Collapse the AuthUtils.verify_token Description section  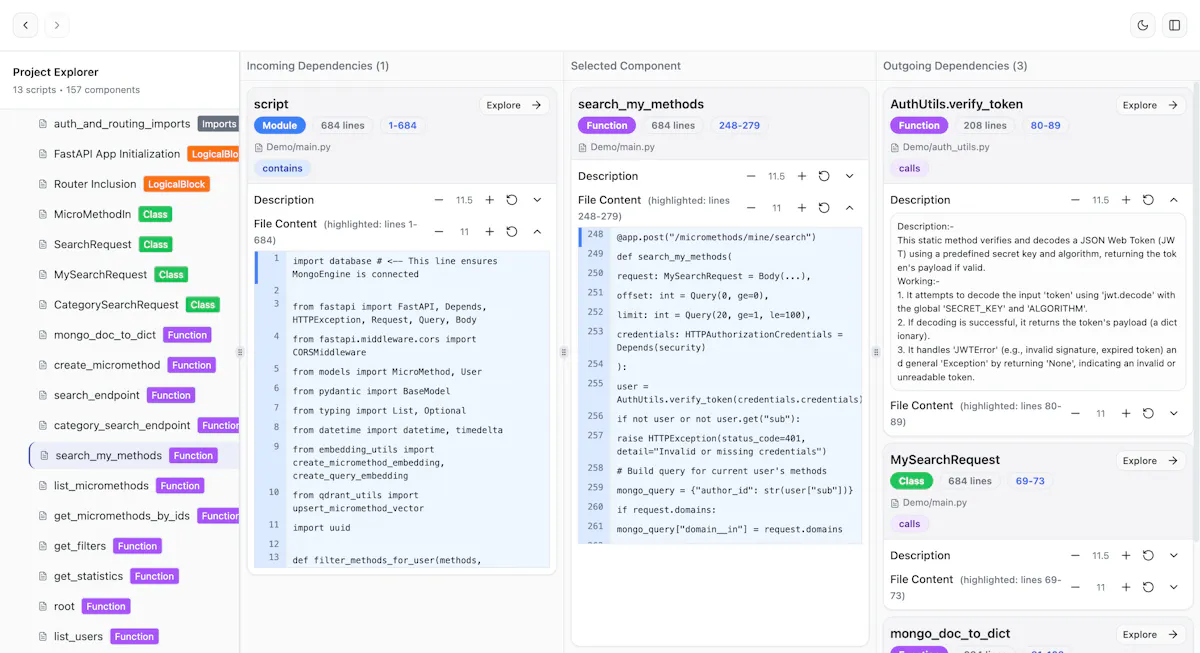[x=1174, y=200]
